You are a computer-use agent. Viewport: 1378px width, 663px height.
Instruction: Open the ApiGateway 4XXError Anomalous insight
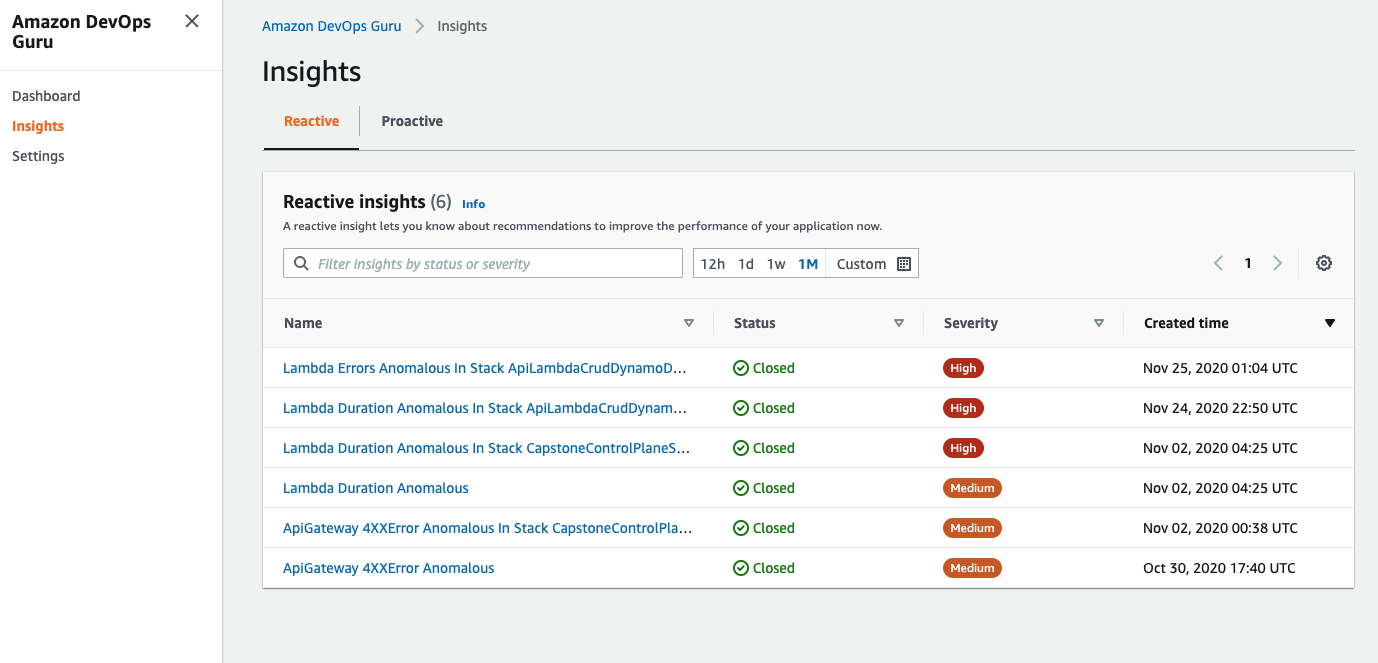[x=389, y=568]
